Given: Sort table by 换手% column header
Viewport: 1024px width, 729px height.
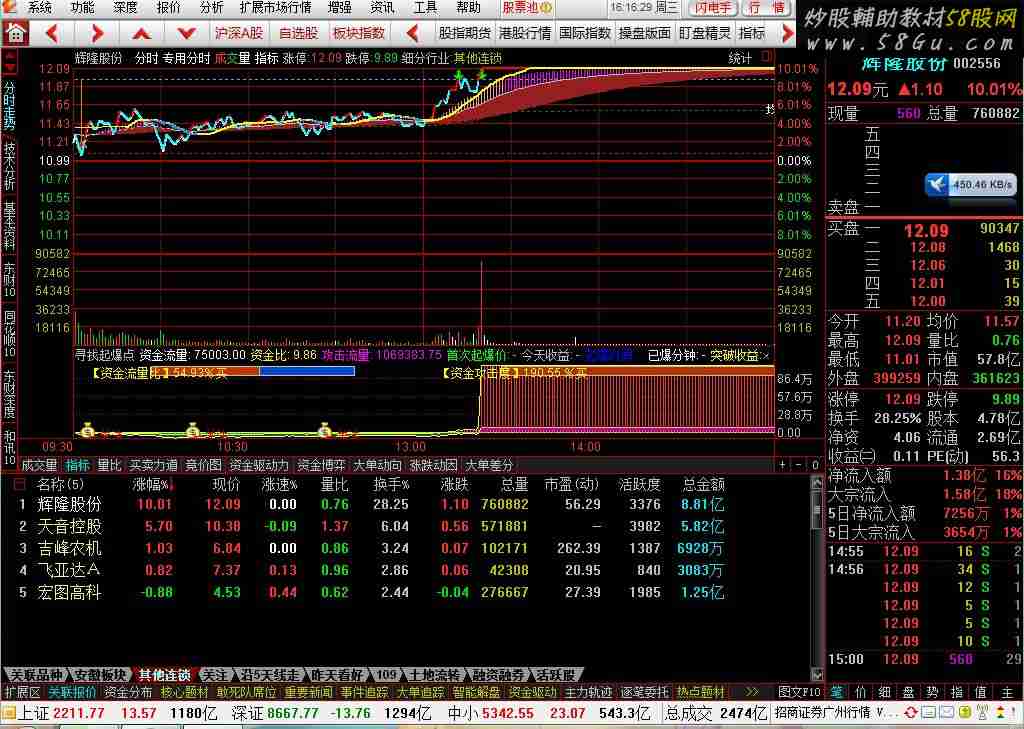Looking at the screenshot, I should [x=391, y=484].
